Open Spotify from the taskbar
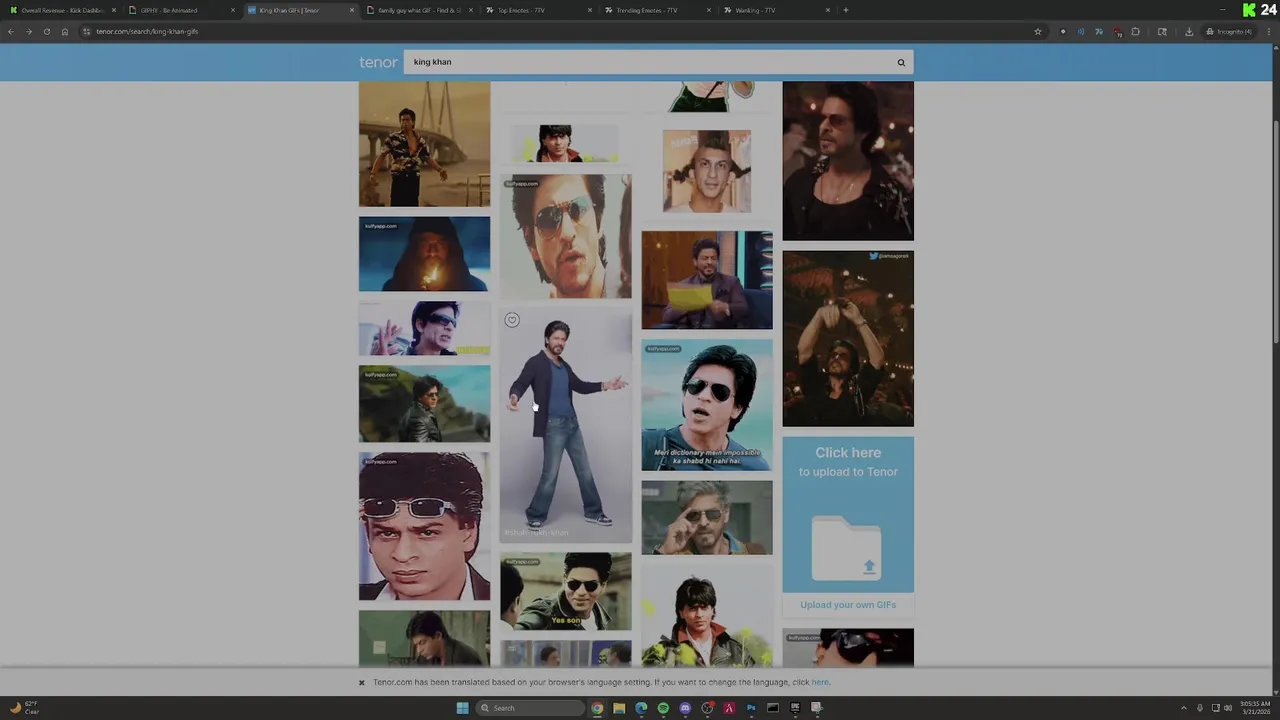1280x720 pixels. click(663, 708)
